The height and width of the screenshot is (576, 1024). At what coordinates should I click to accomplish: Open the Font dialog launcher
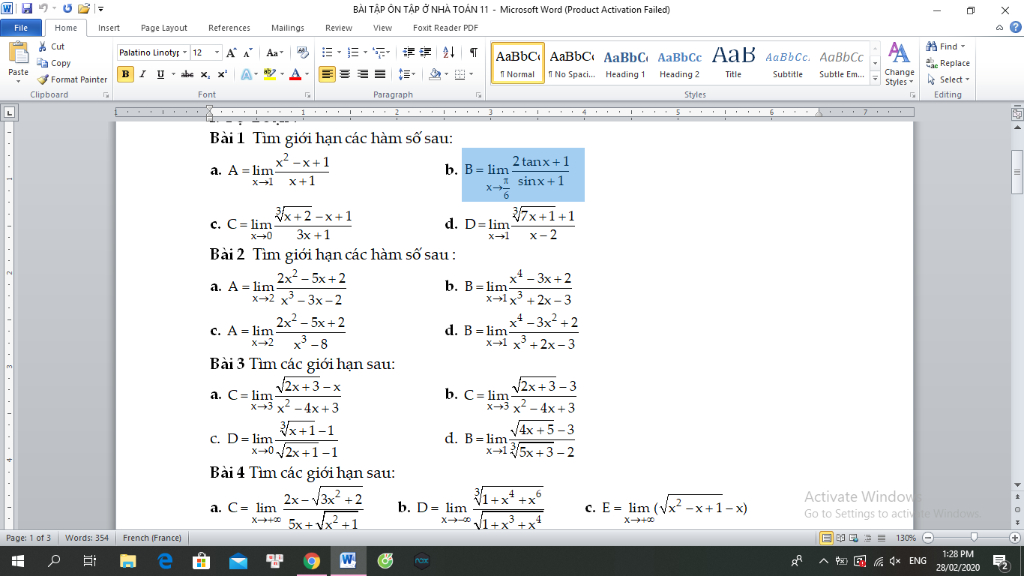(x=308, y=95)
